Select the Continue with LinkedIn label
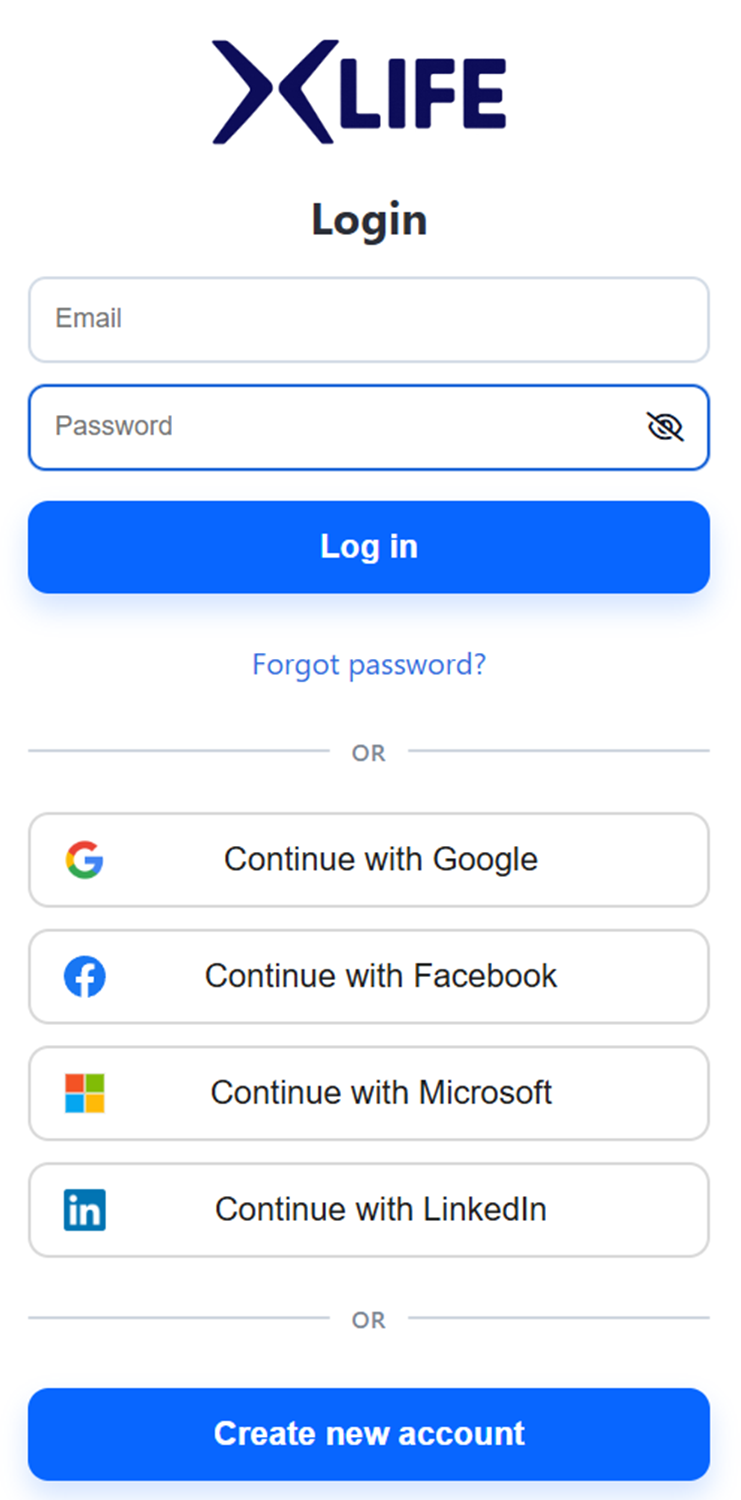 click(381, 1209)
